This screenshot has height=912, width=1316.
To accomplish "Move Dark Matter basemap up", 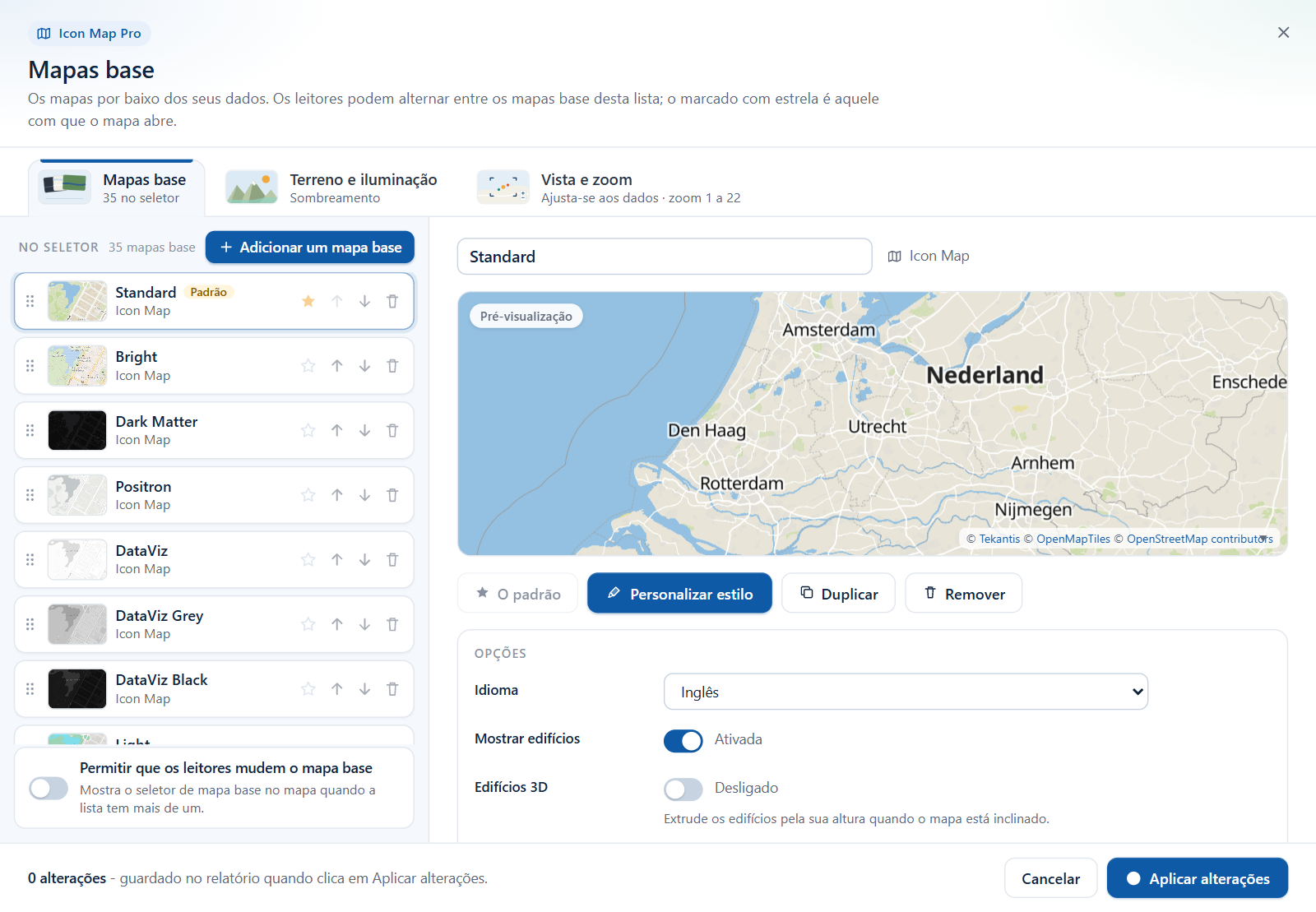I will click(337, 430).
